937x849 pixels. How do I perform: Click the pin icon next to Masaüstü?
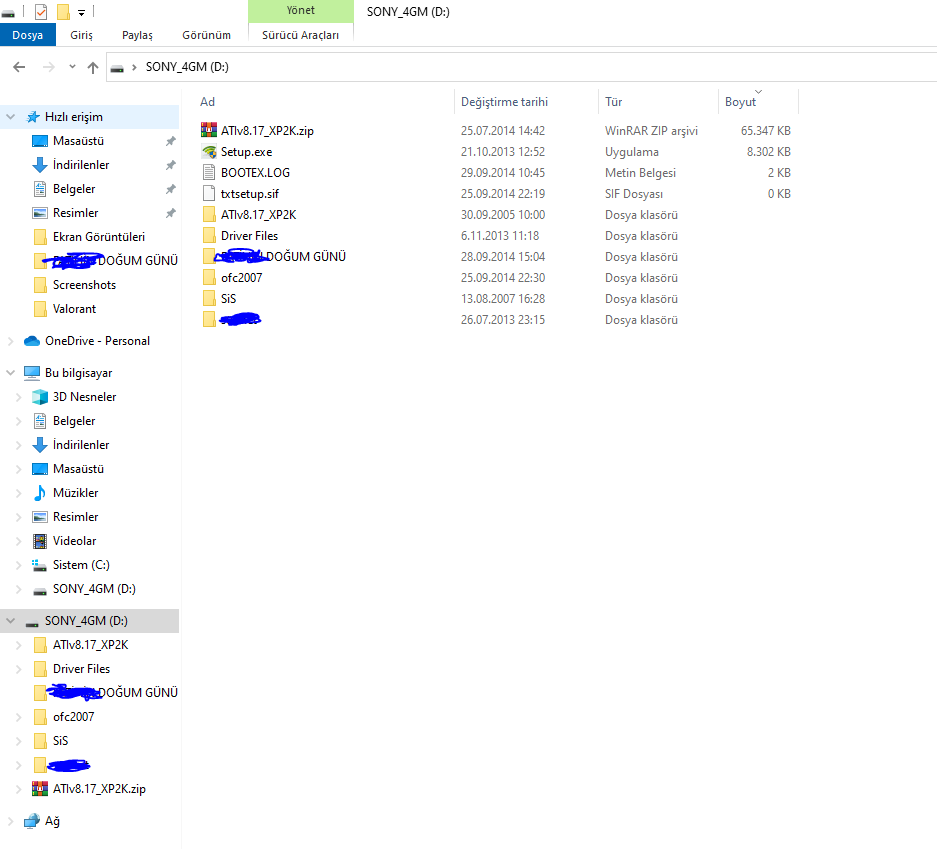click(x=170, y=141)
